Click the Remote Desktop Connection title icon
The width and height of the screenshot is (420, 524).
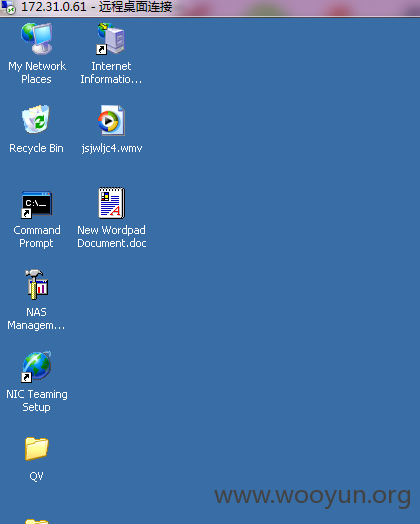coord(8,7)
